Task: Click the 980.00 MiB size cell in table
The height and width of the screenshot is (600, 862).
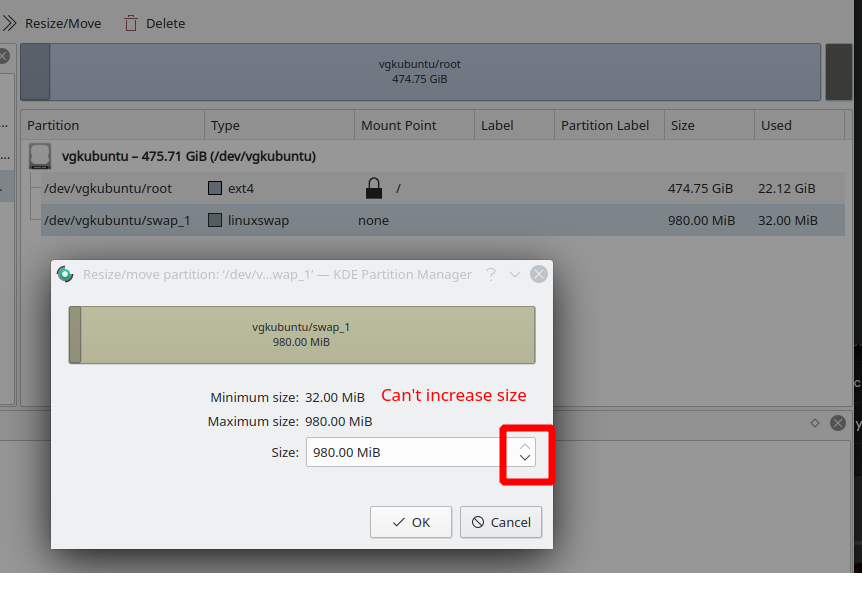Action: pyautogui.click(x=701, y=221)
